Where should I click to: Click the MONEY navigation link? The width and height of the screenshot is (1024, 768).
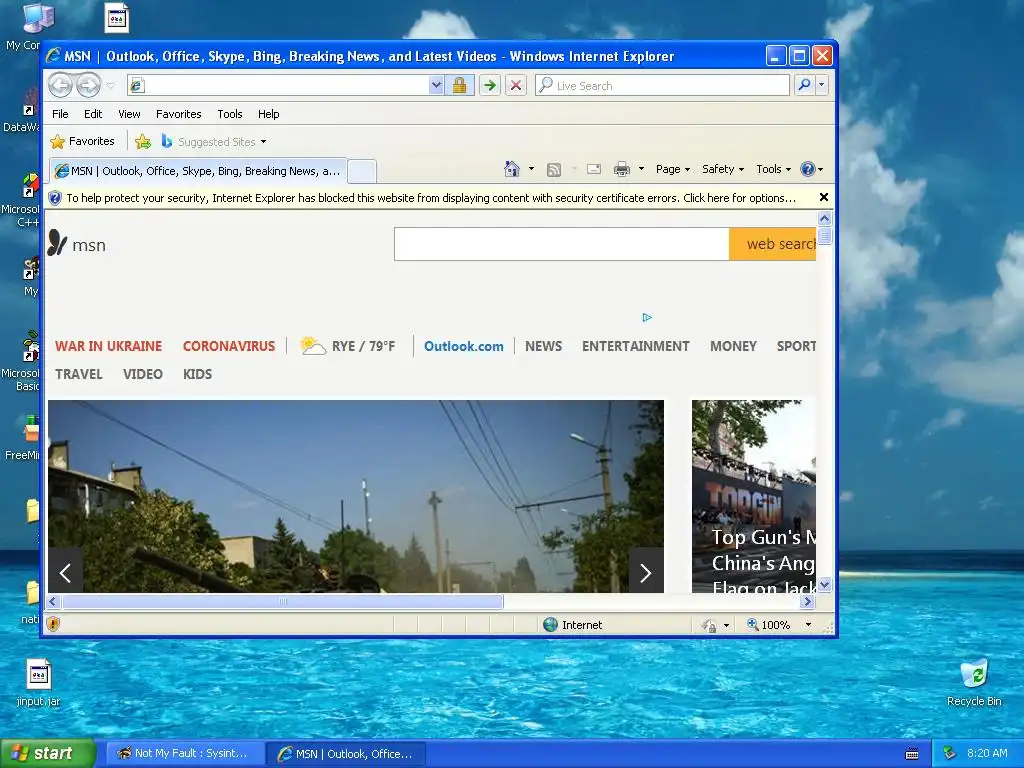pyautogui.click(x=733, y=346)
